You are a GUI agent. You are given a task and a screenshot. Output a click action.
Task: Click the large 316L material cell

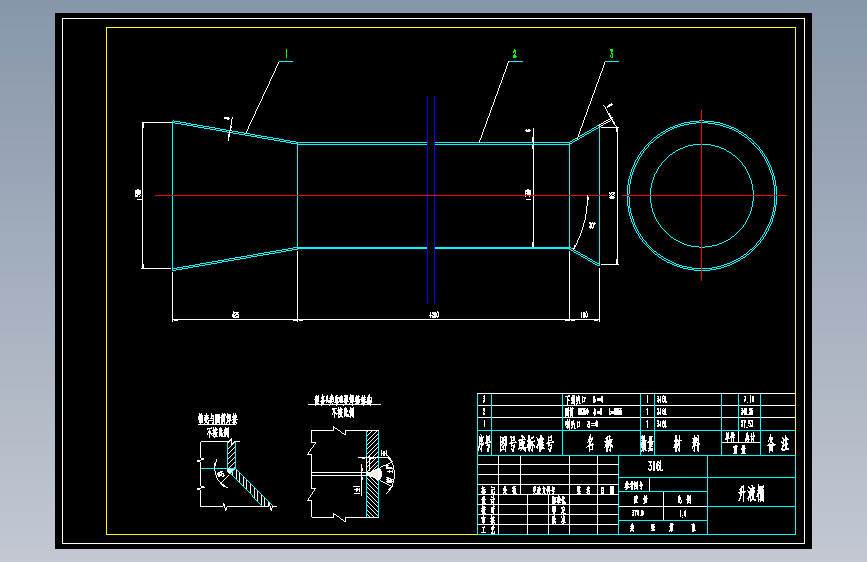click(x=663, y=466)
